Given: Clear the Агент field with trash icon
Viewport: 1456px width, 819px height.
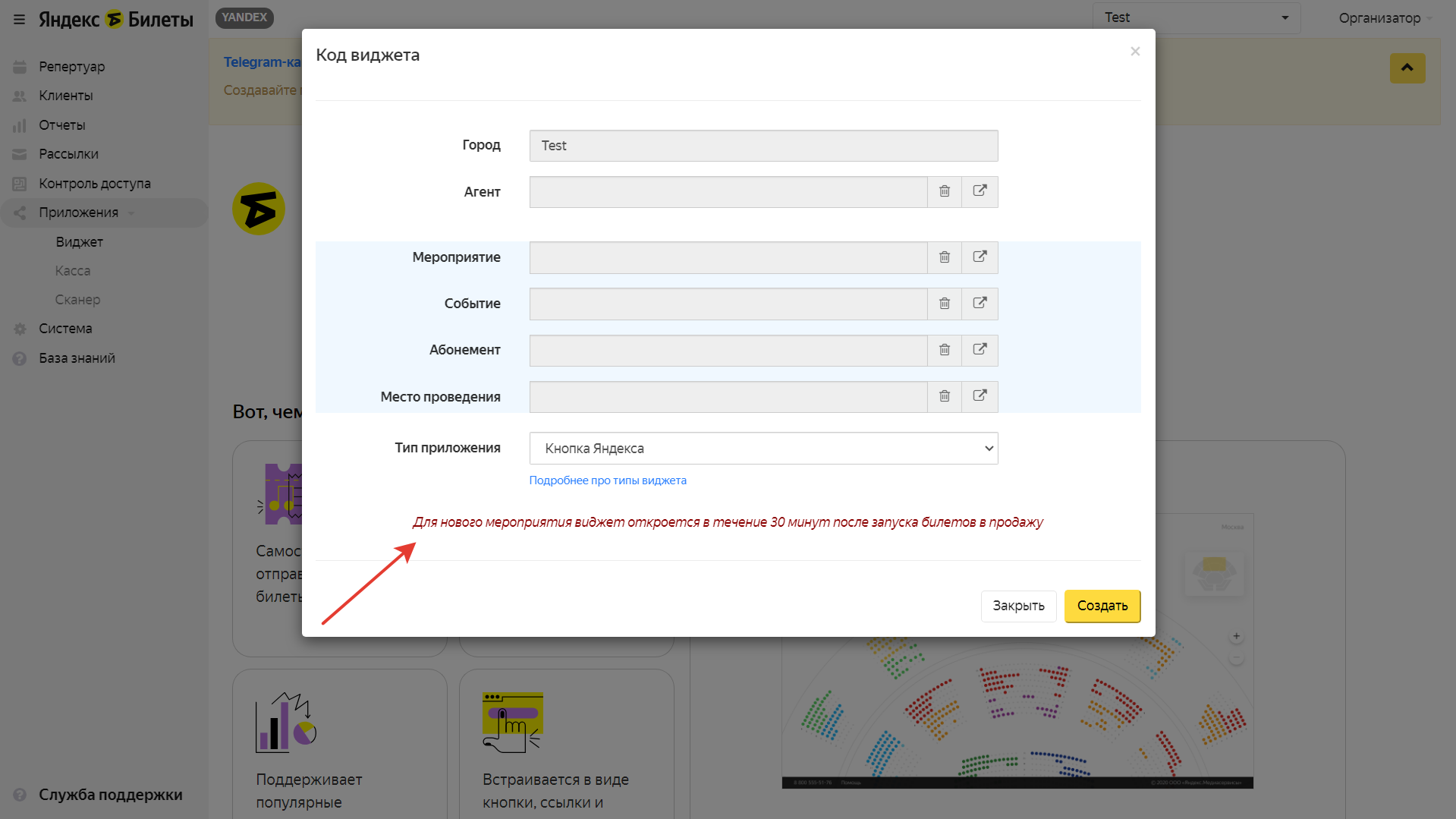Looking at the screenshot, I should coord(945,191).
